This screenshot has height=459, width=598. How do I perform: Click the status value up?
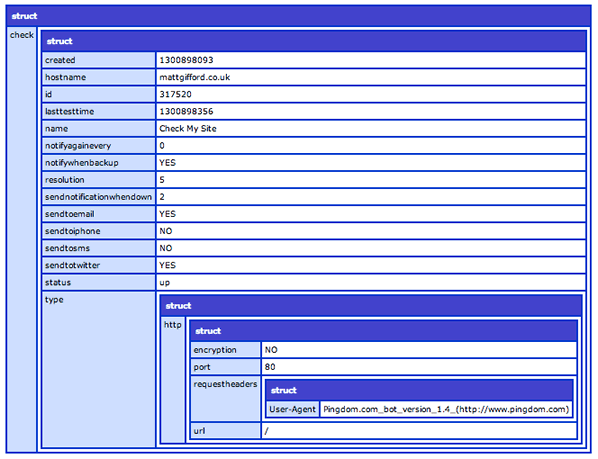[x=165, y=283]
